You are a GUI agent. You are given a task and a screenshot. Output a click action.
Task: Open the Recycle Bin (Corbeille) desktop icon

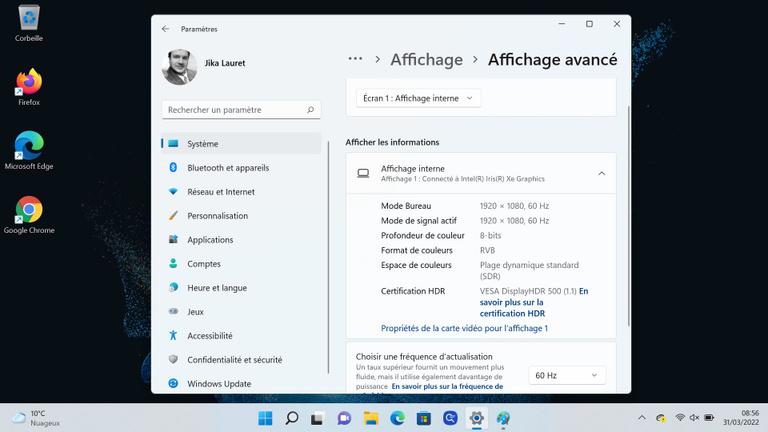[x=29, y=23]
